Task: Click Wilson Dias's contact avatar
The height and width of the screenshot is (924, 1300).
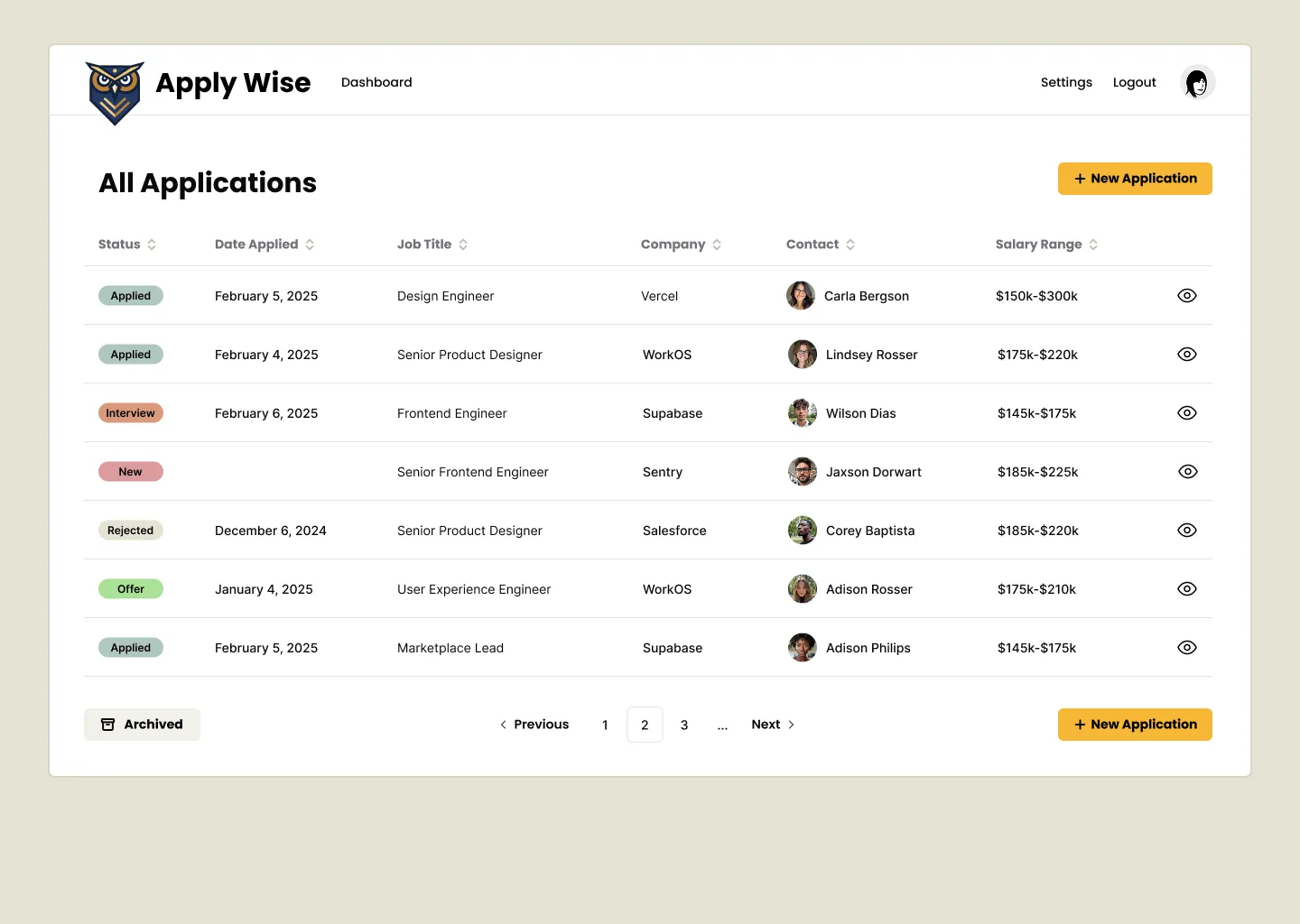Action: 802,413
